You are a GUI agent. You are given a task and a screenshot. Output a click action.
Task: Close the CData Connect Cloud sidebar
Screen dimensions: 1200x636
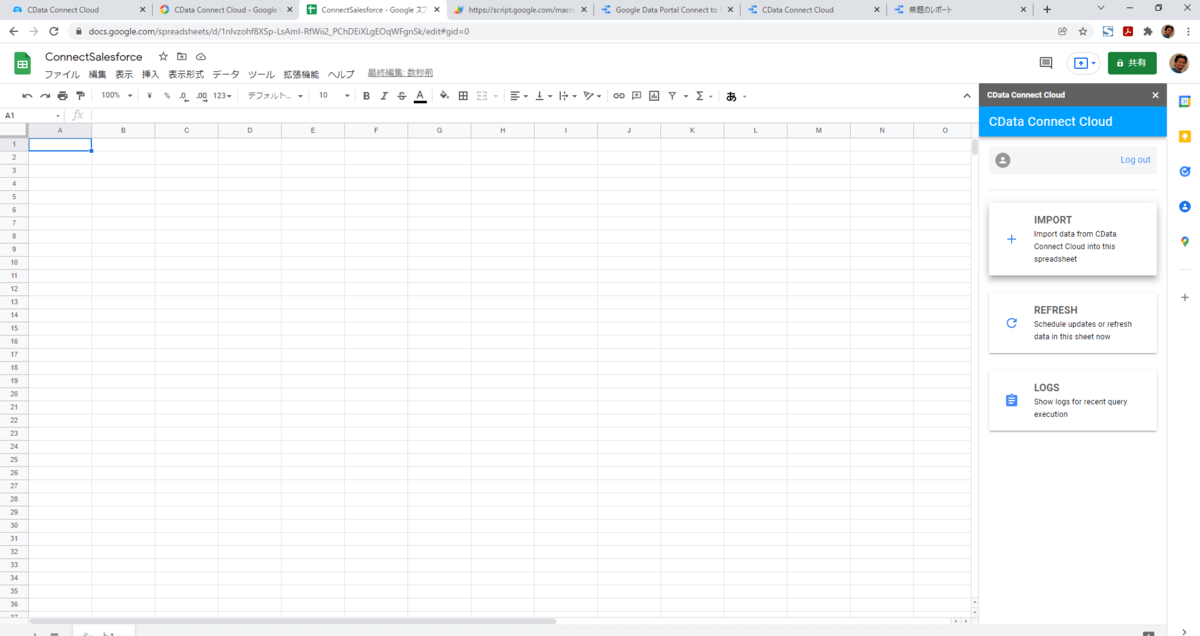tap(1155, 95)
